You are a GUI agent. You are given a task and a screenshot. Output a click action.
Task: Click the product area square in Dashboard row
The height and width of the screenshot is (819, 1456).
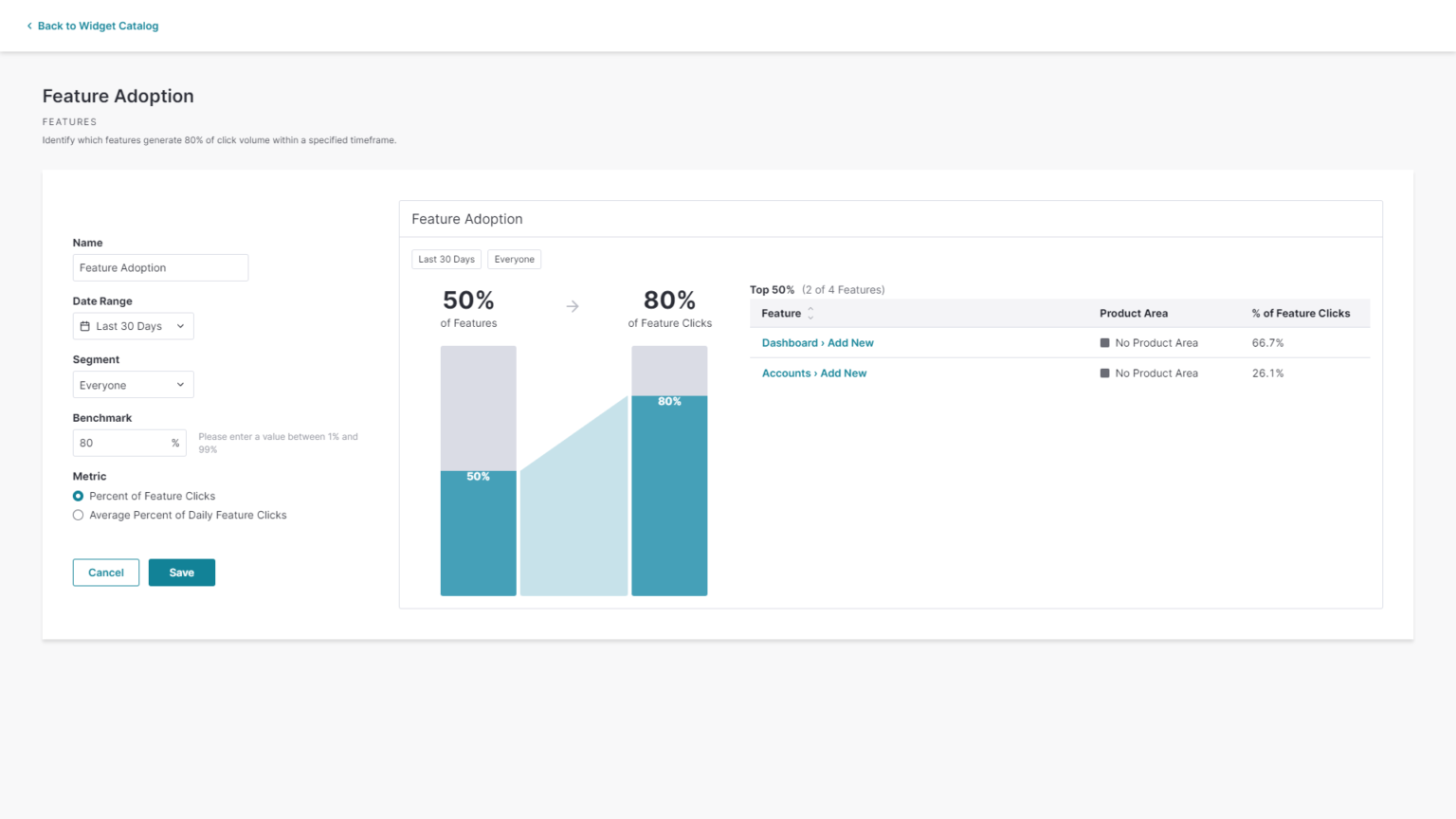coord(1103,342)
